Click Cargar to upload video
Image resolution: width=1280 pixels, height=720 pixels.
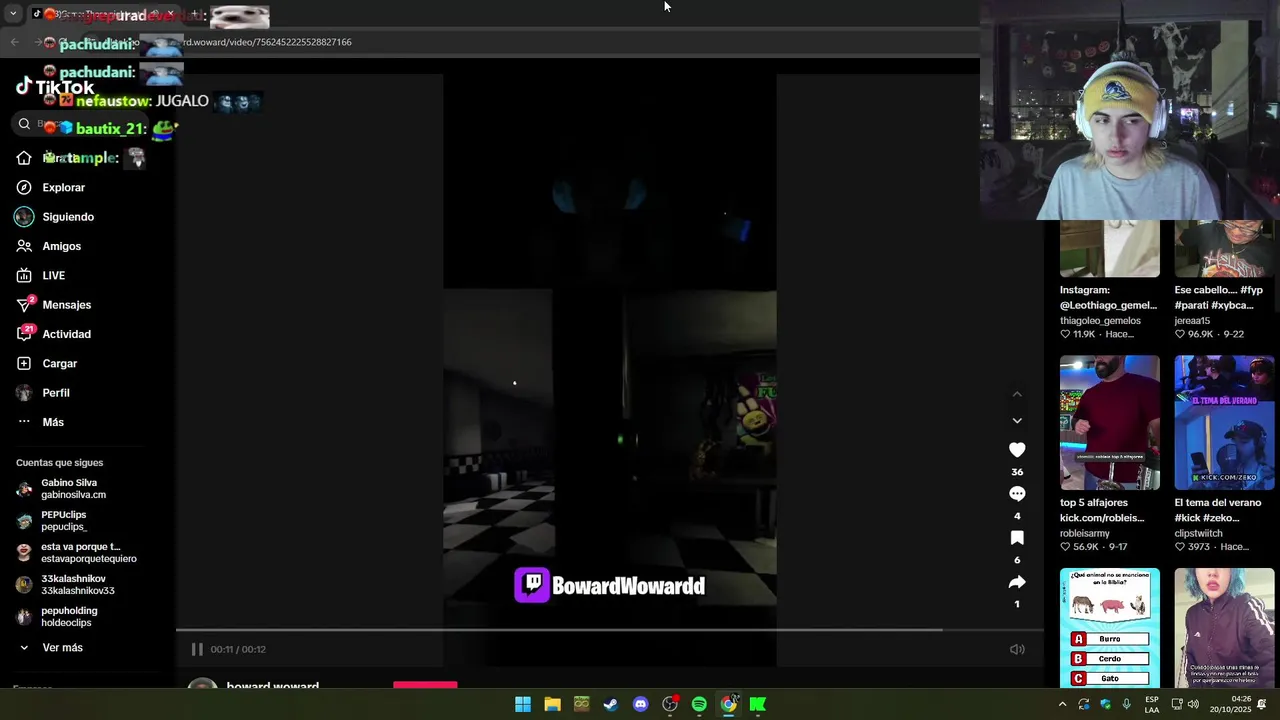(59, 363)
